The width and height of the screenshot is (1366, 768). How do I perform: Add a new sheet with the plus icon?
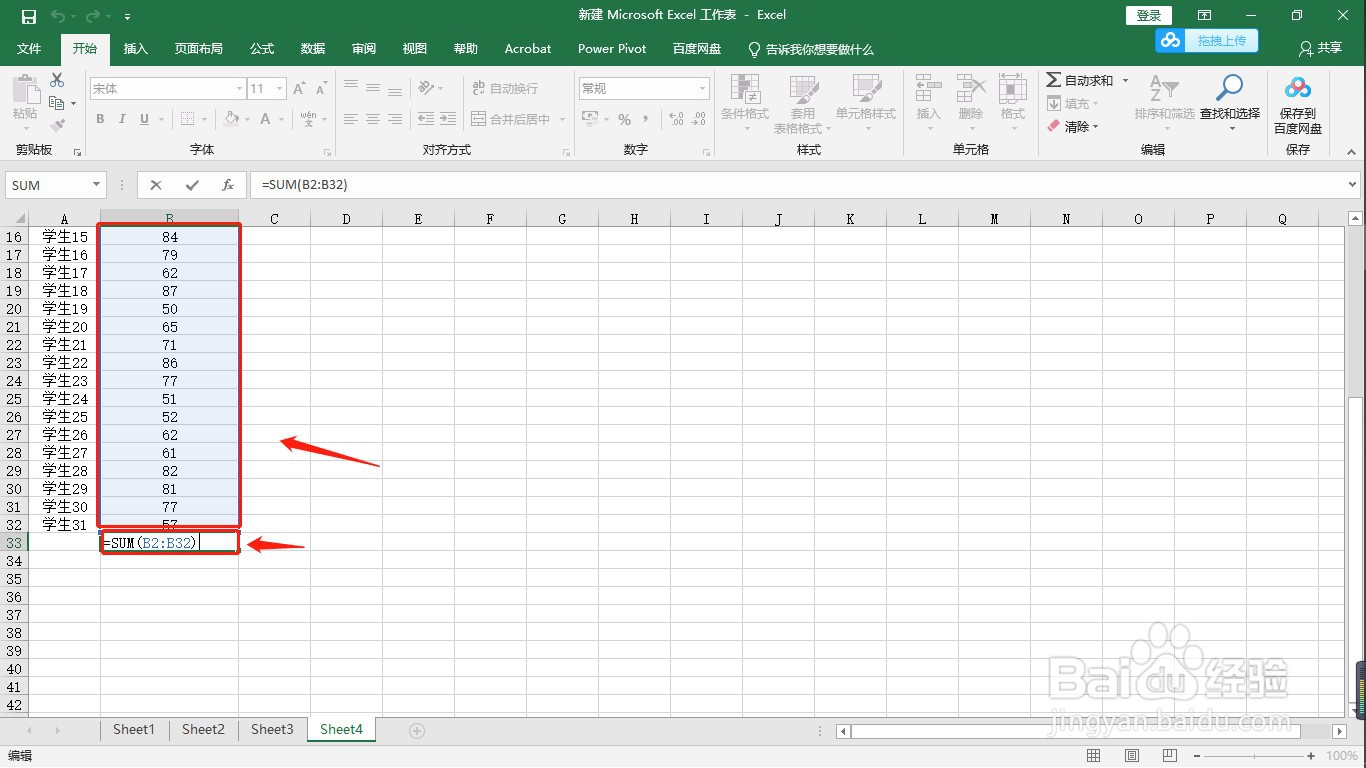tap(417, 731)
